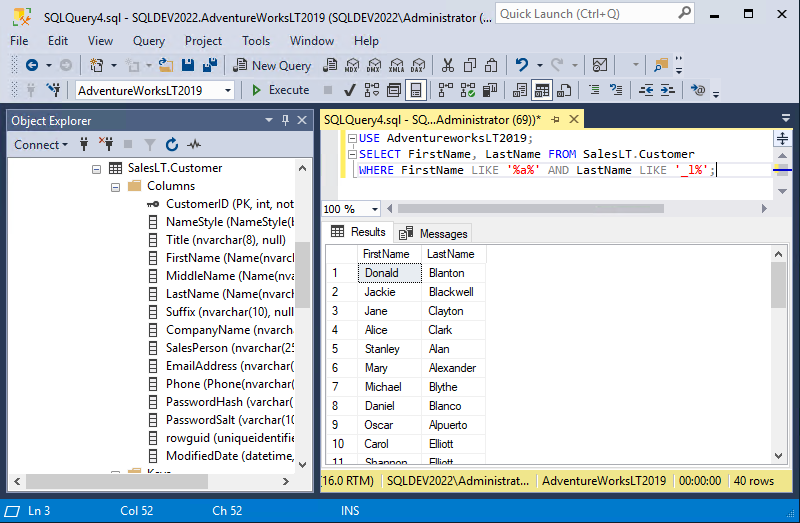The width and height of the screenshot is (800, 523).
Task: Open the Connect dropdown in Object Explorer
Action: [x=41, y=145]
